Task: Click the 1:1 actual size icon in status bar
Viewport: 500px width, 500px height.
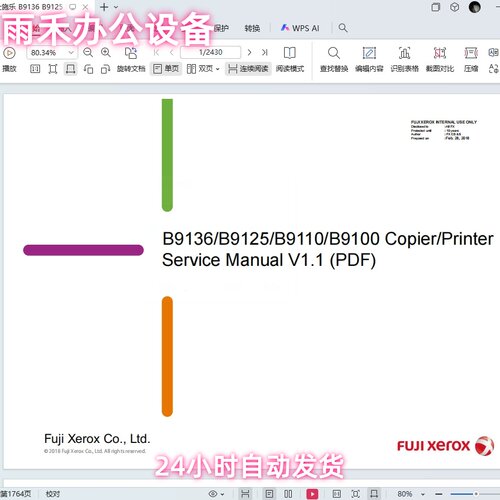Action: coord(337,494)
